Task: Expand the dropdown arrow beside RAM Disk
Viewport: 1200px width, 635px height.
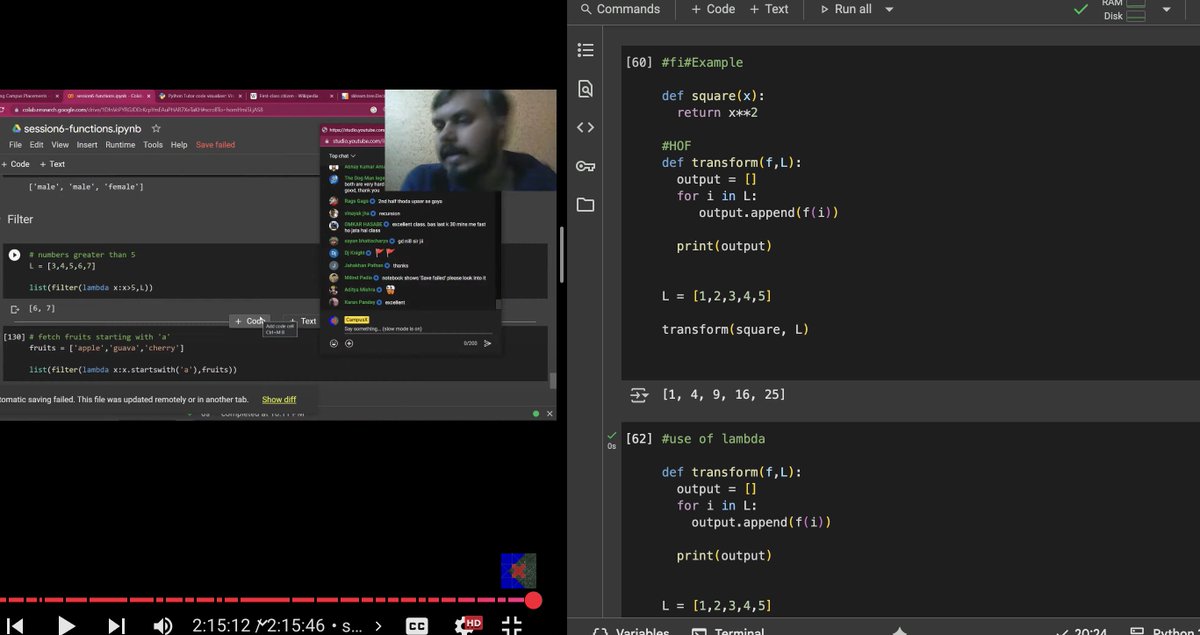Action: pyautogui.click(x=1166, y=9)
